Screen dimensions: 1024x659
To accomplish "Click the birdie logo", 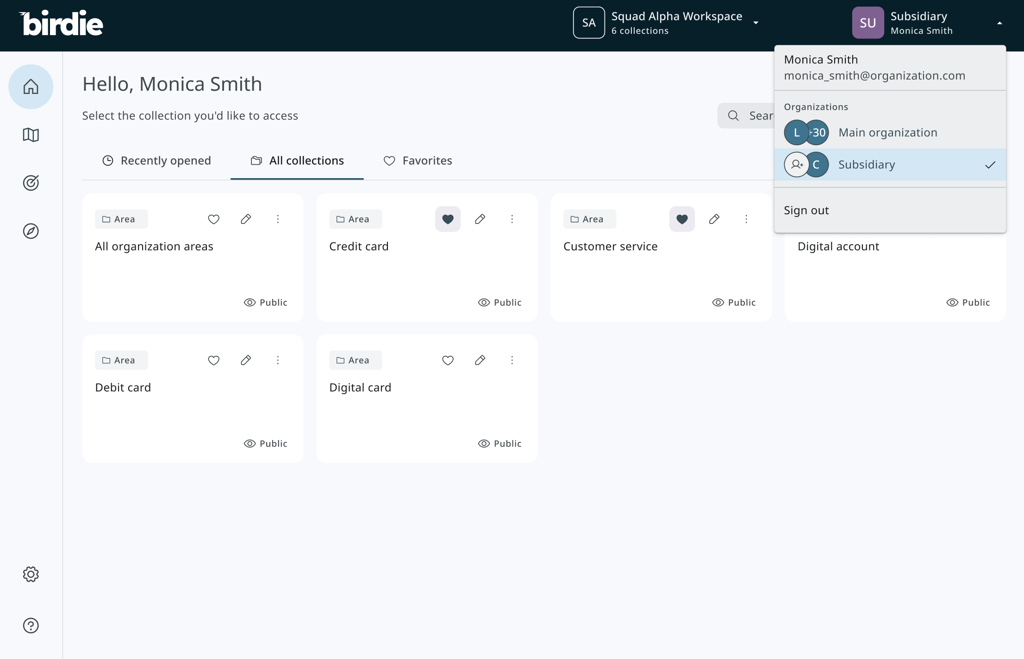I will click(61, 23).
